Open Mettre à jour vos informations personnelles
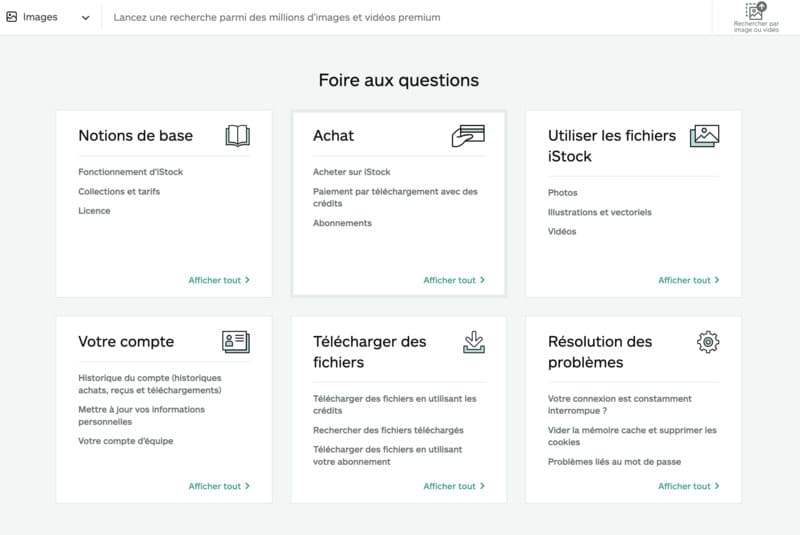 click(x=141, y=416)
